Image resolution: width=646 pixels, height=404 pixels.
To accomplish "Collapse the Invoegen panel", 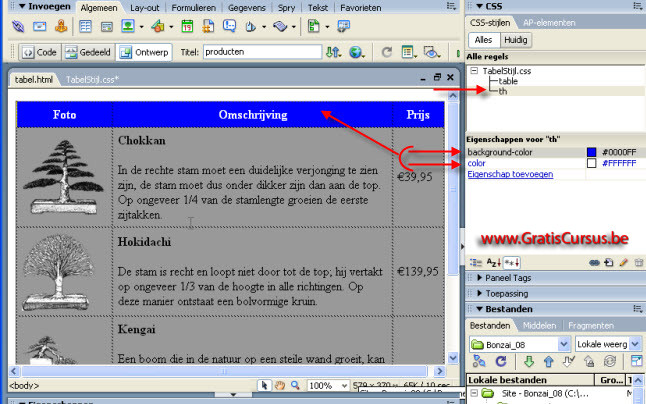I will pos(22,6).
